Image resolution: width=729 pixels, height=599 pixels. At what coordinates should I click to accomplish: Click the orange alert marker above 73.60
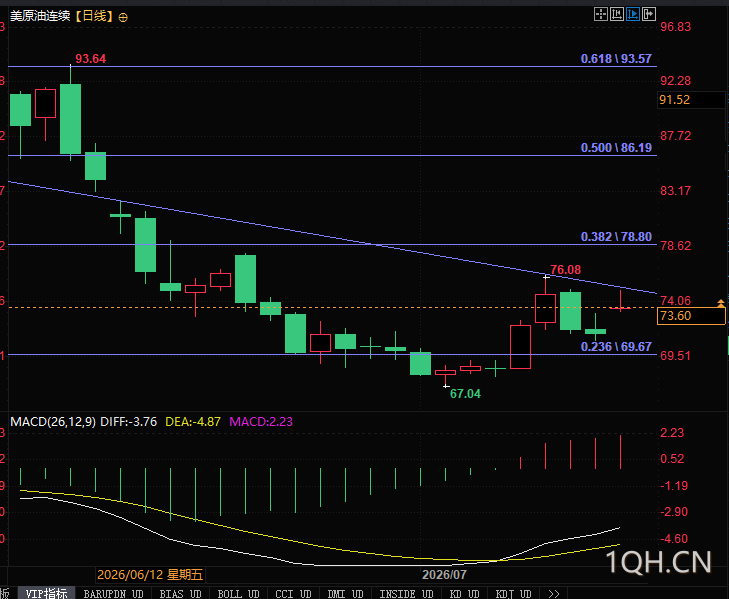tap(721, 303)
